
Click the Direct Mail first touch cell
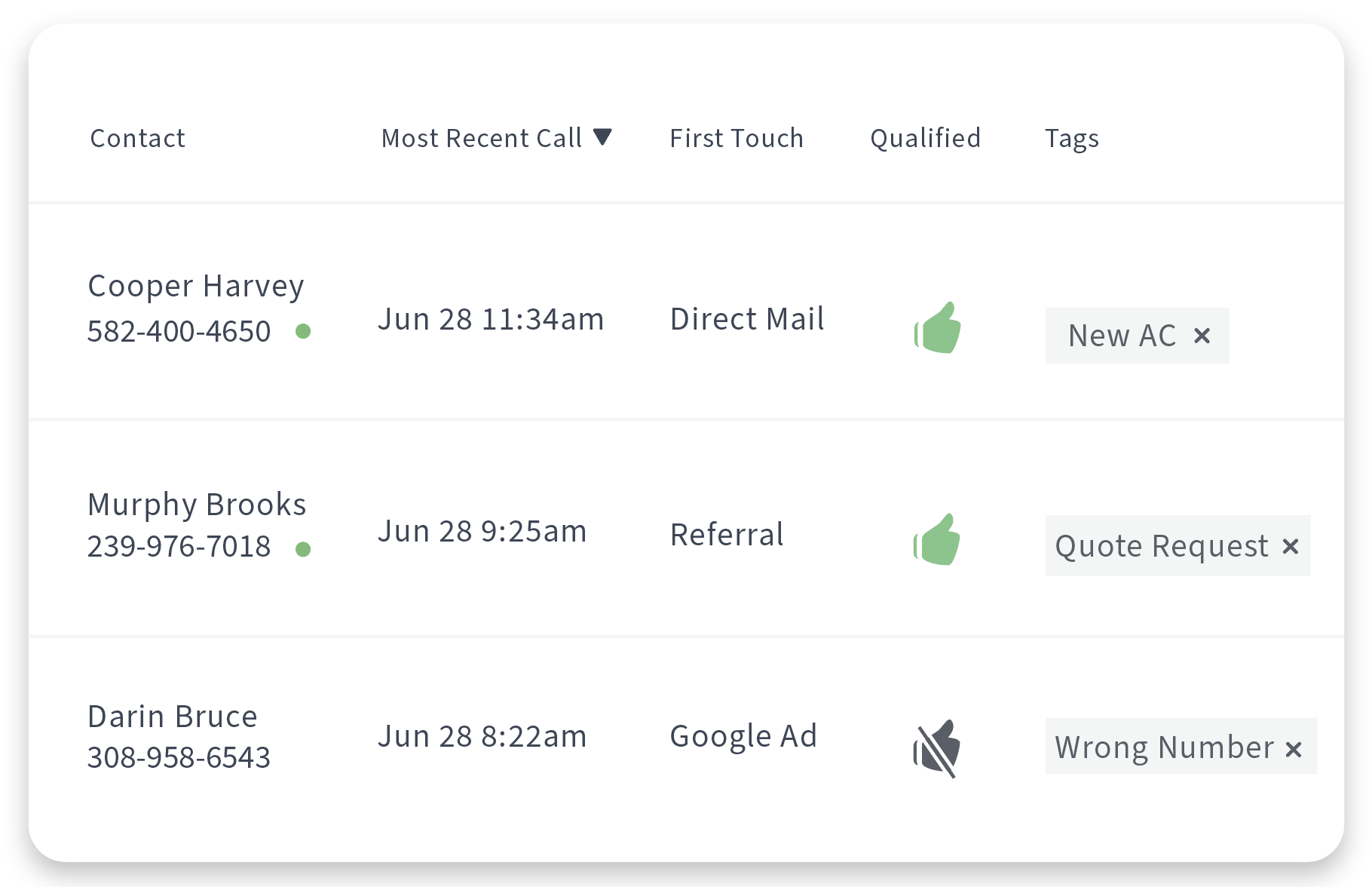(747, 319)
